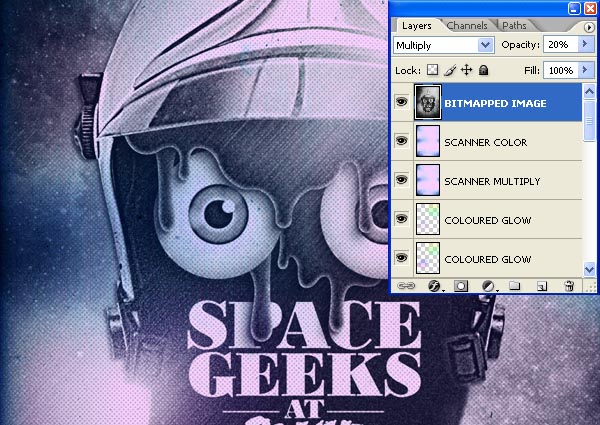Screen dimensions: 600x425
Task: Switch to the Paths tab
Action: (514, 26)
